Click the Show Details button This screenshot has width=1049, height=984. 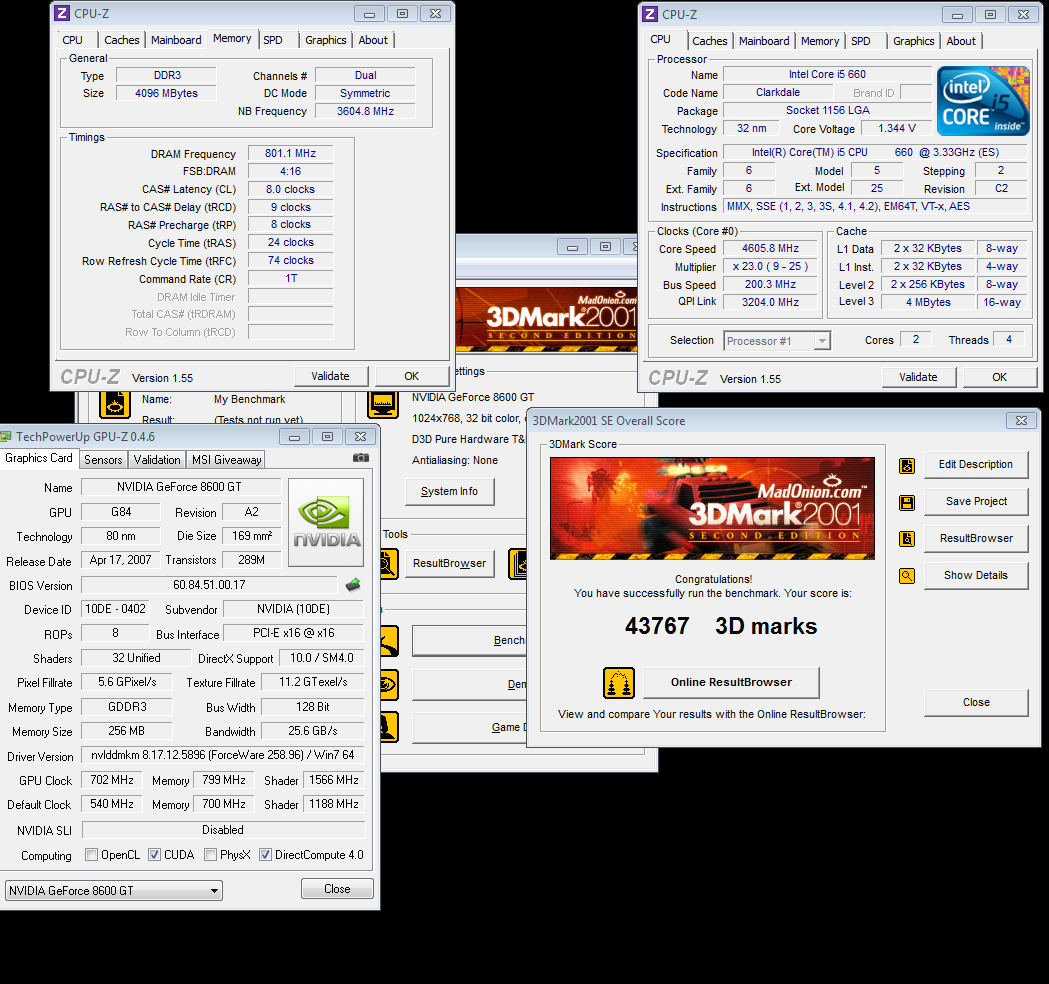click(x=976, y=575)
